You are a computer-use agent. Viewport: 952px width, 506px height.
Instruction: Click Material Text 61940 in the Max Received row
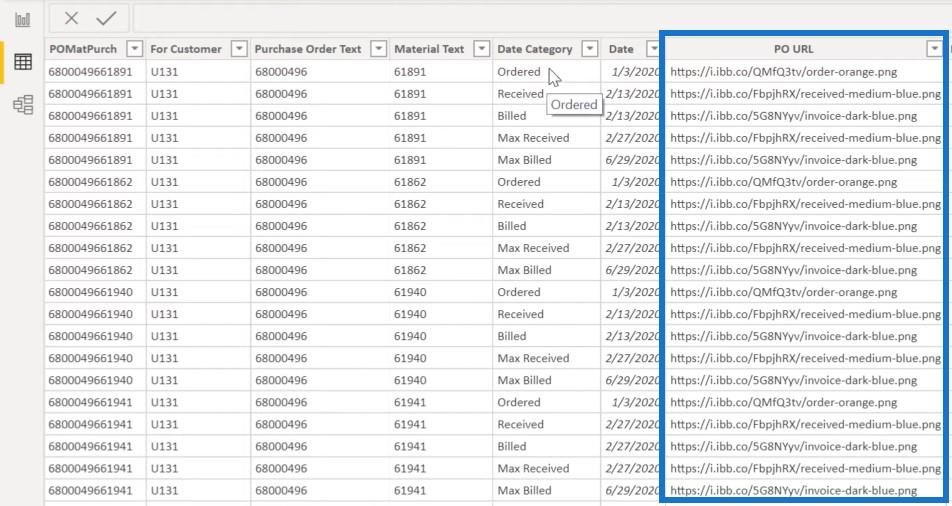410,358
